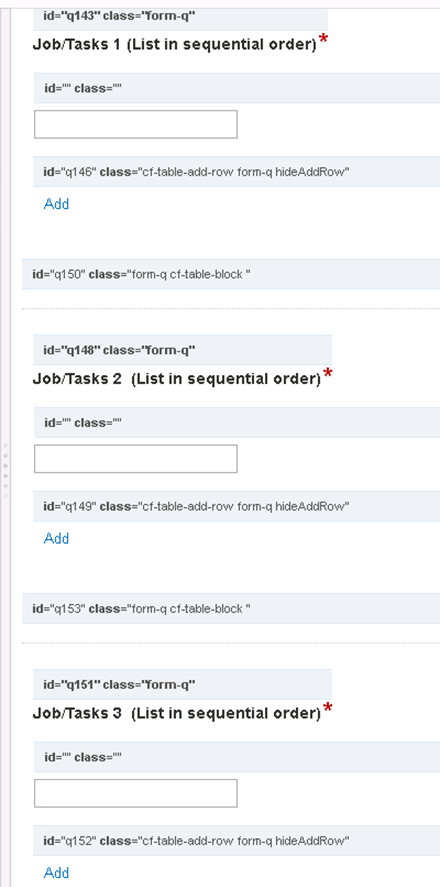Select the q143 form-q info bar
The height and width of the screenshot is (887, 440).
[x=180, y=16]
